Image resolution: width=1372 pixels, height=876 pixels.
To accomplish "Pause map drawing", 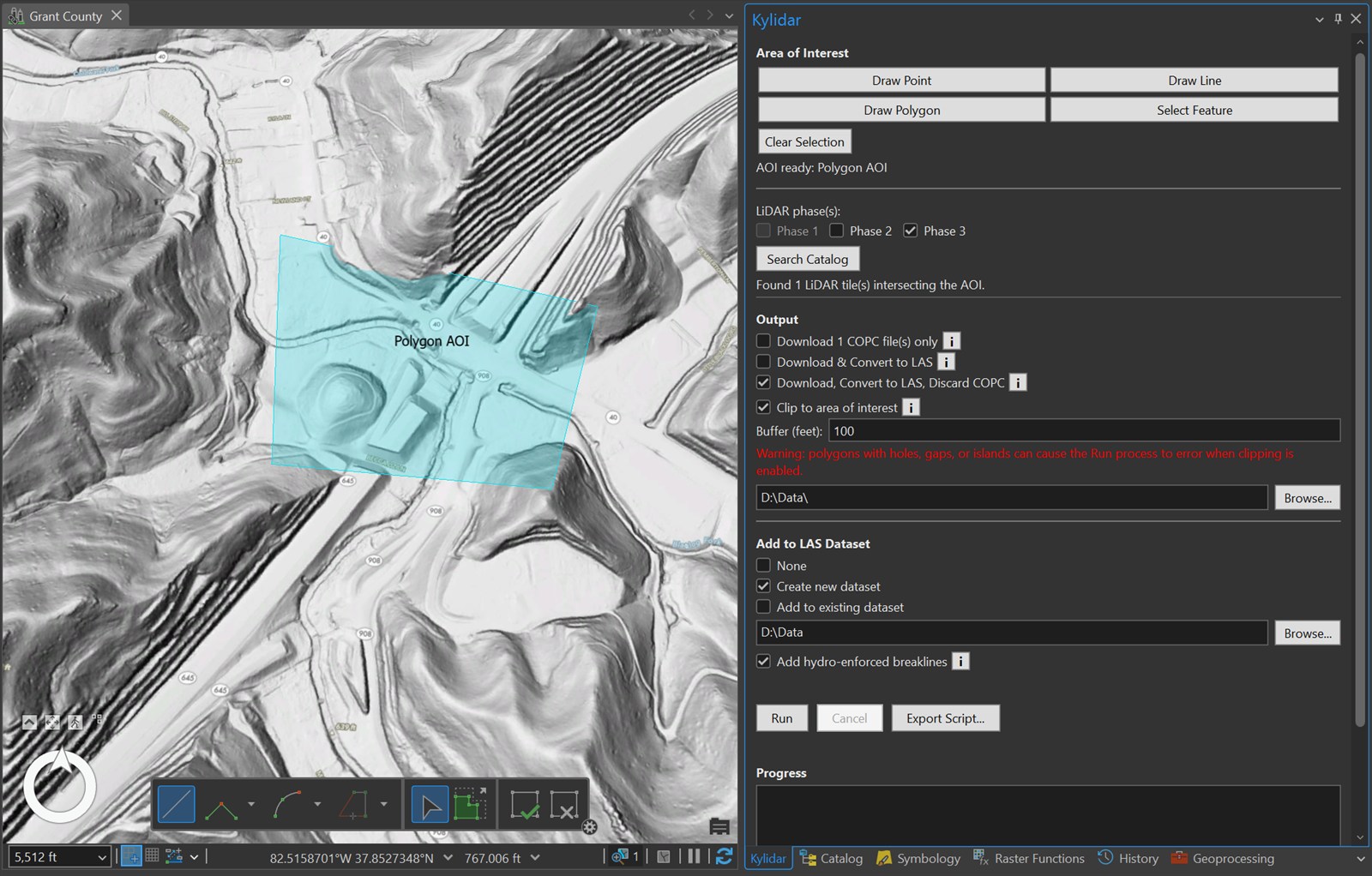I will point(695,856).
